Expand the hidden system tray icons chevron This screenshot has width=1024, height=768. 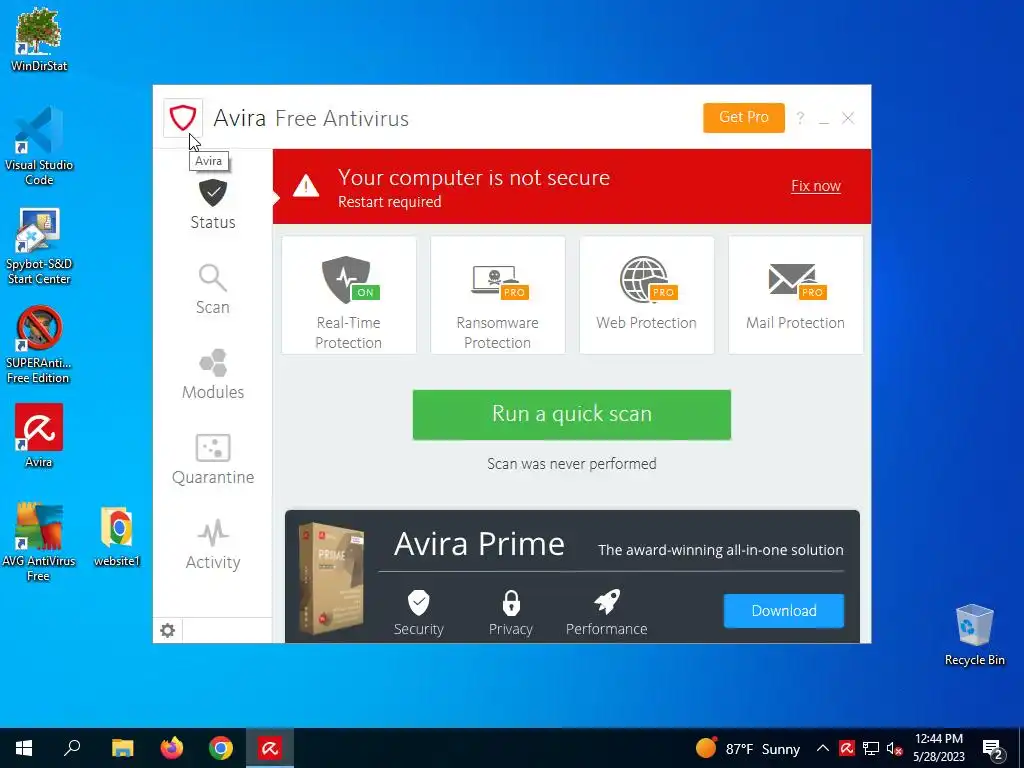pyautogui.click(x=823, y=748)
